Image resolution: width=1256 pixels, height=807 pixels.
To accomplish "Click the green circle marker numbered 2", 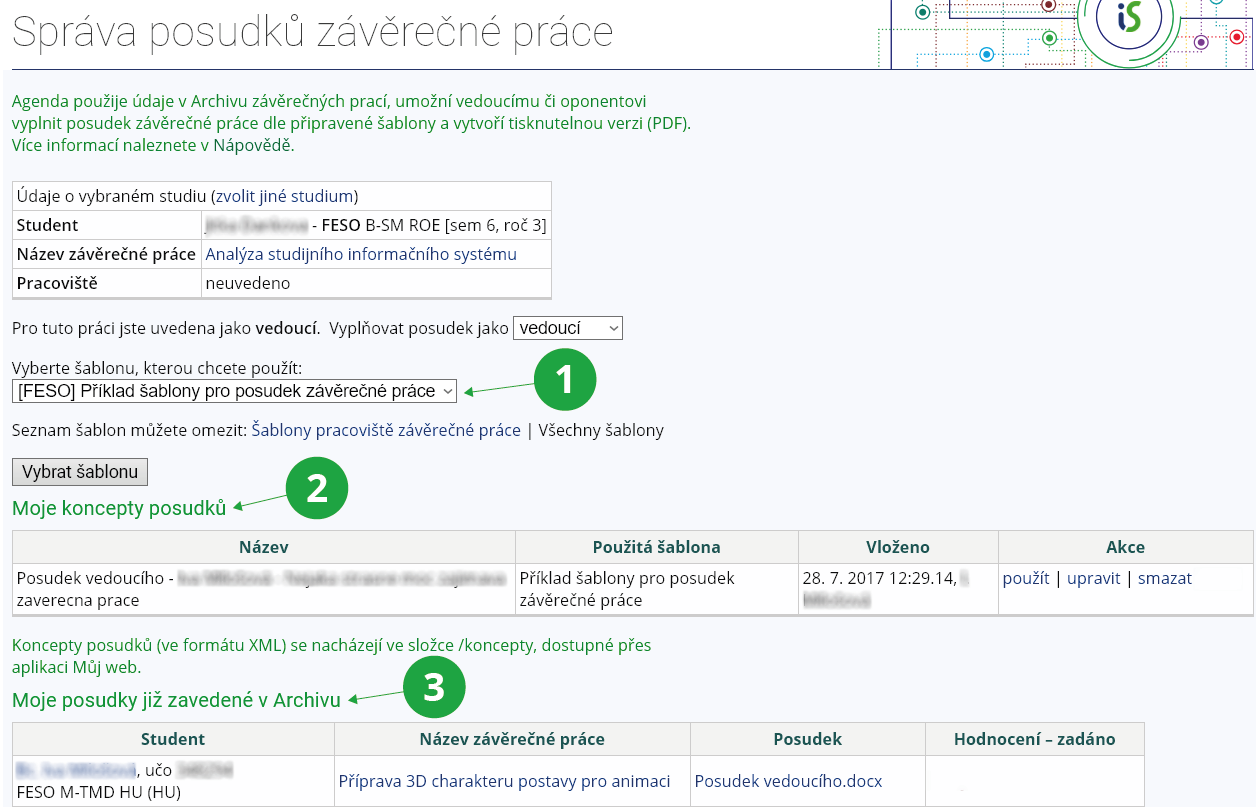I will click(x=317, y=489).
